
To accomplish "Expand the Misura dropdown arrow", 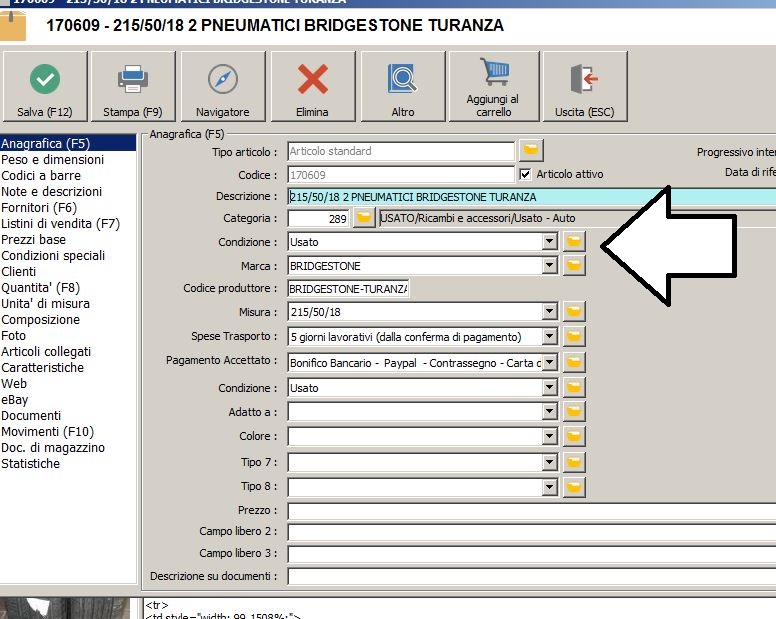I will pos(549,312).
